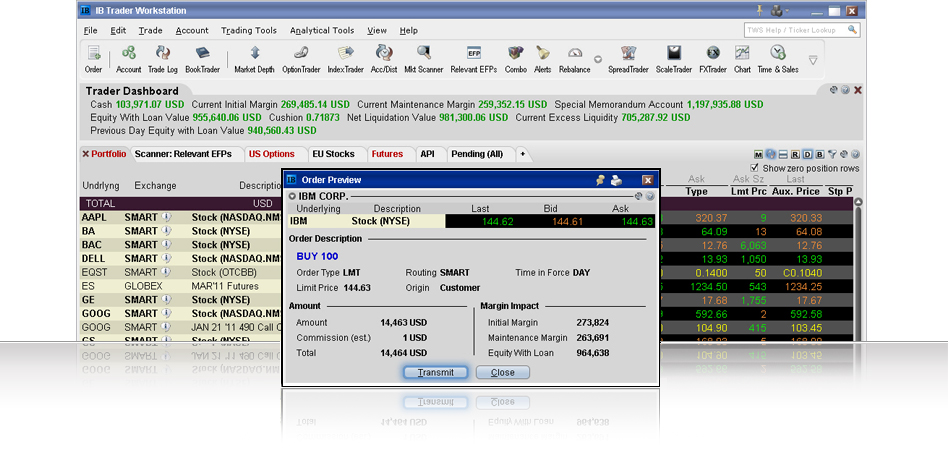Open the Trade Log
The height and width of the screenshot is (460, 948).
163,59
